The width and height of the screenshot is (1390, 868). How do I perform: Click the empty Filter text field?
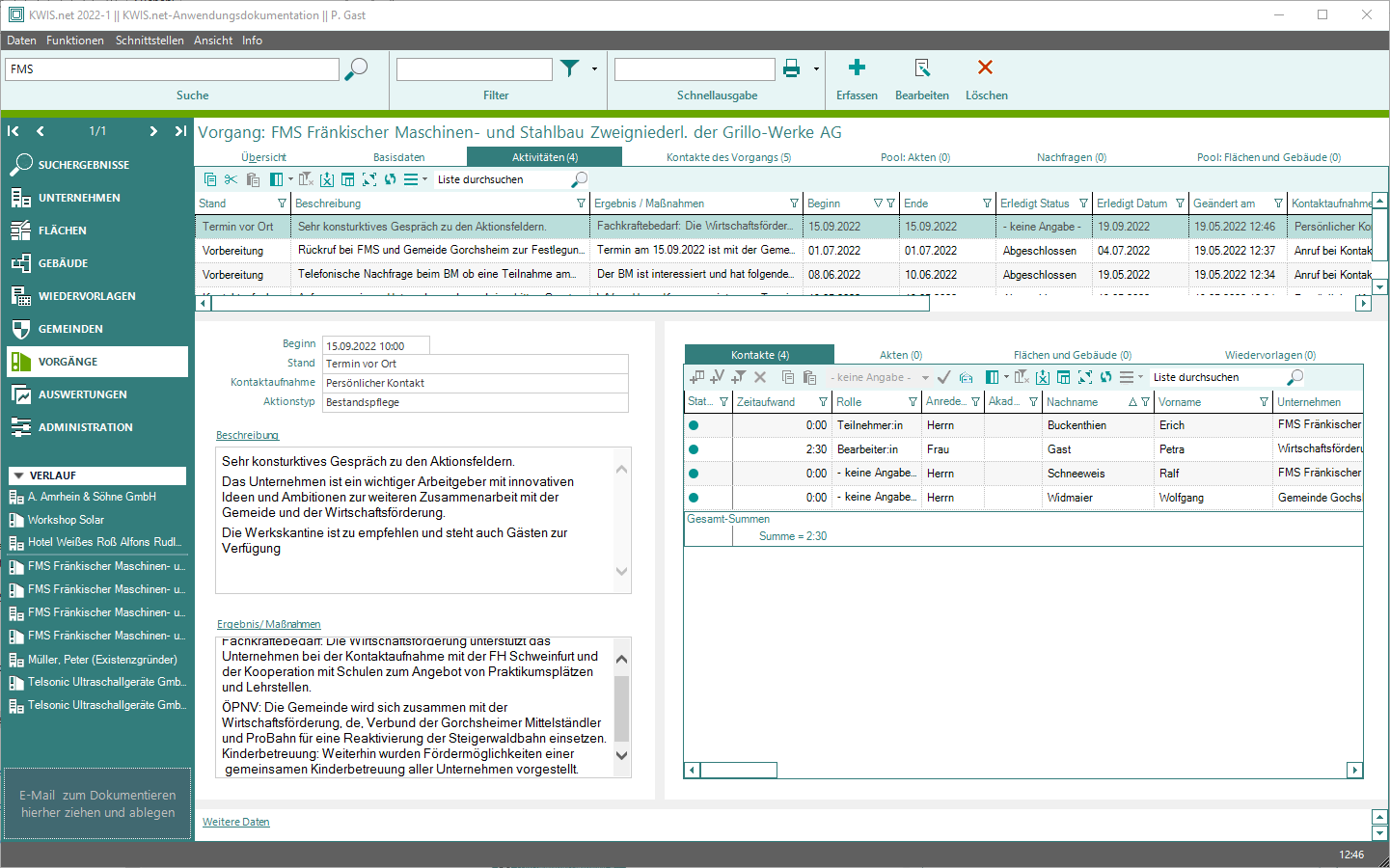tap(475, 69)
